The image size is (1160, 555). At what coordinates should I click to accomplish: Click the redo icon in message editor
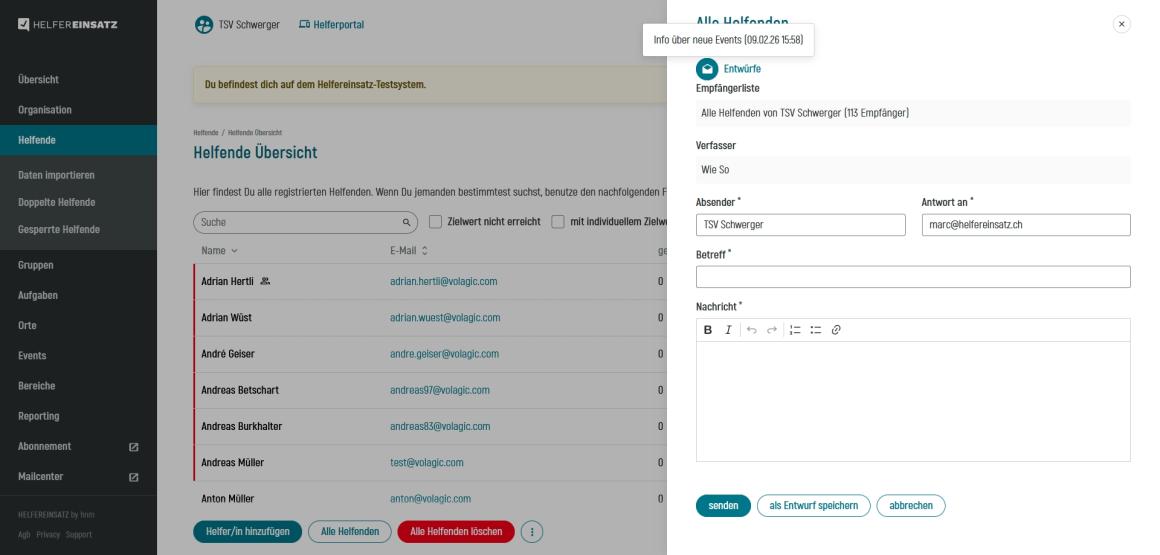[772, 330]
